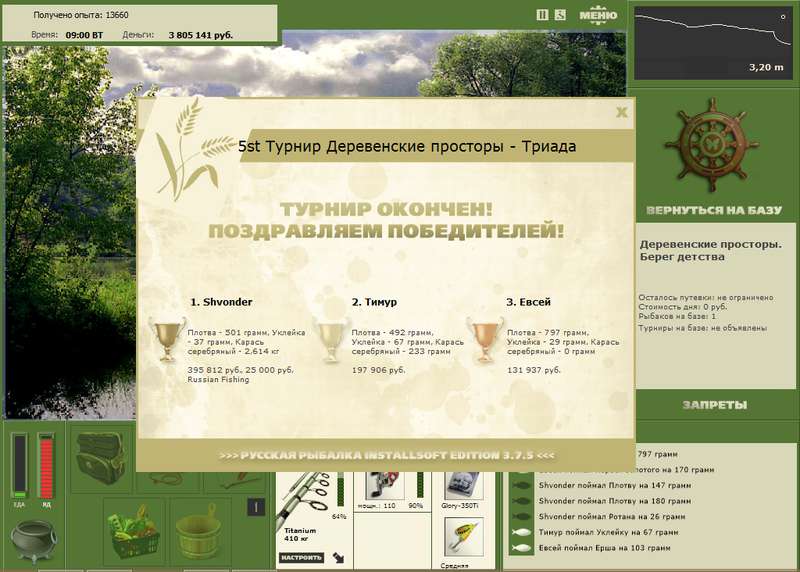Click the arrow icon next to НАСТРОИТЬ

(338, 558)
